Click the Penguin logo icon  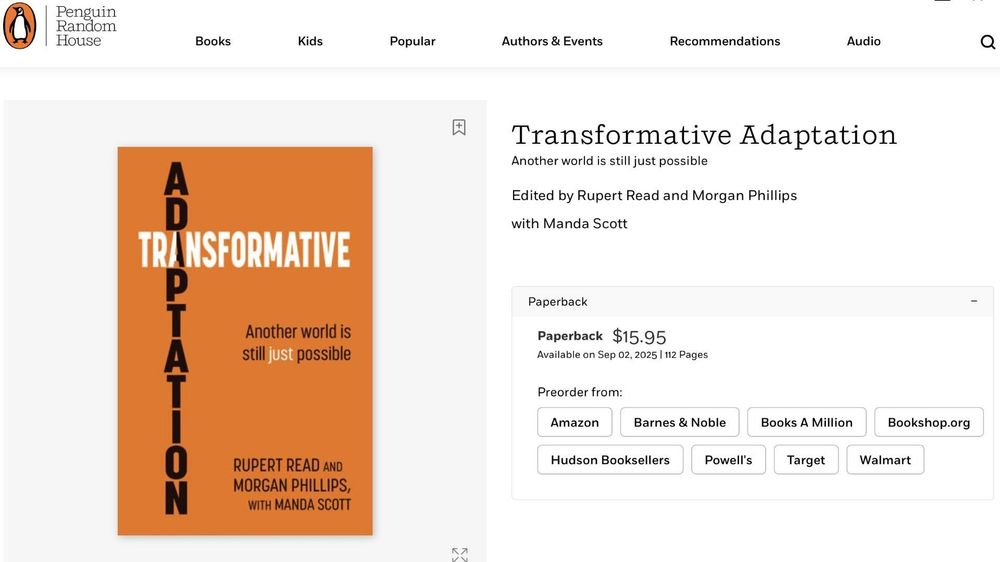pos(20,26)
